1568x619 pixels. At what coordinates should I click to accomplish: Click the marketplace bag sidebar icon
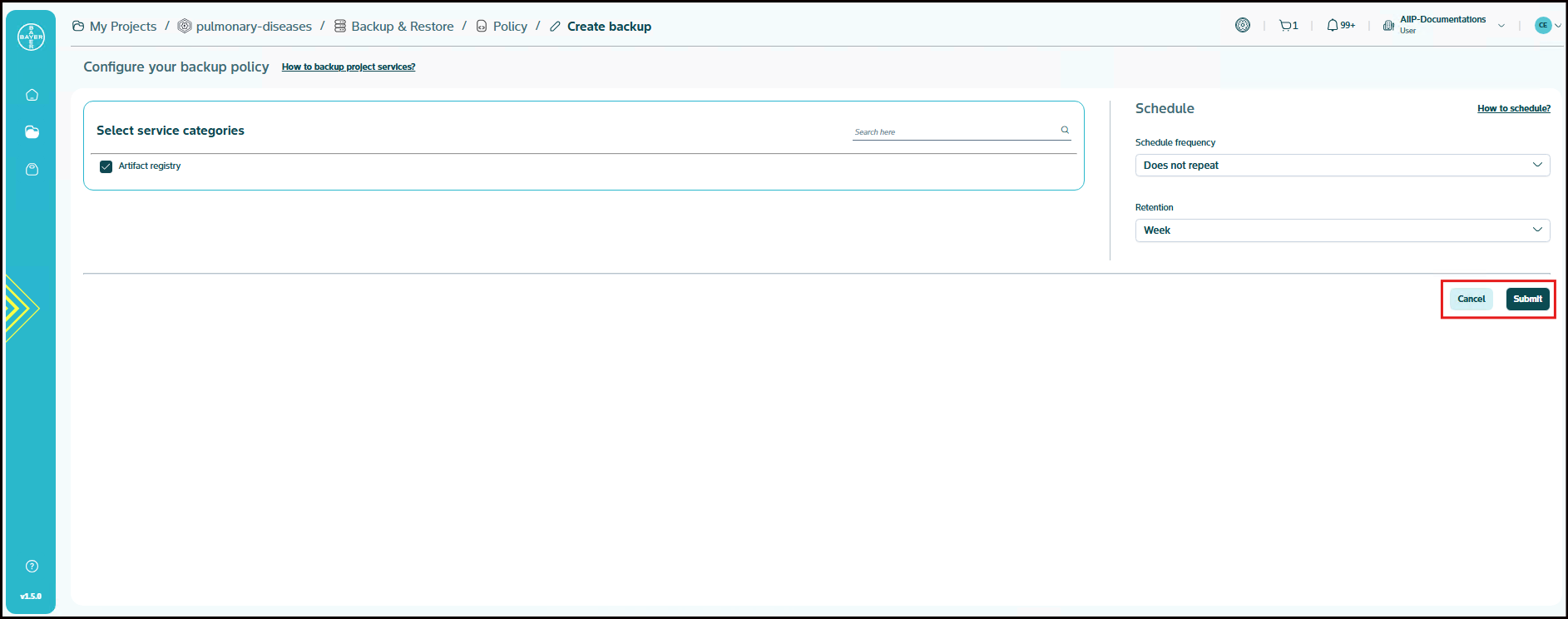pyautogui.click(x=32, y=170)
